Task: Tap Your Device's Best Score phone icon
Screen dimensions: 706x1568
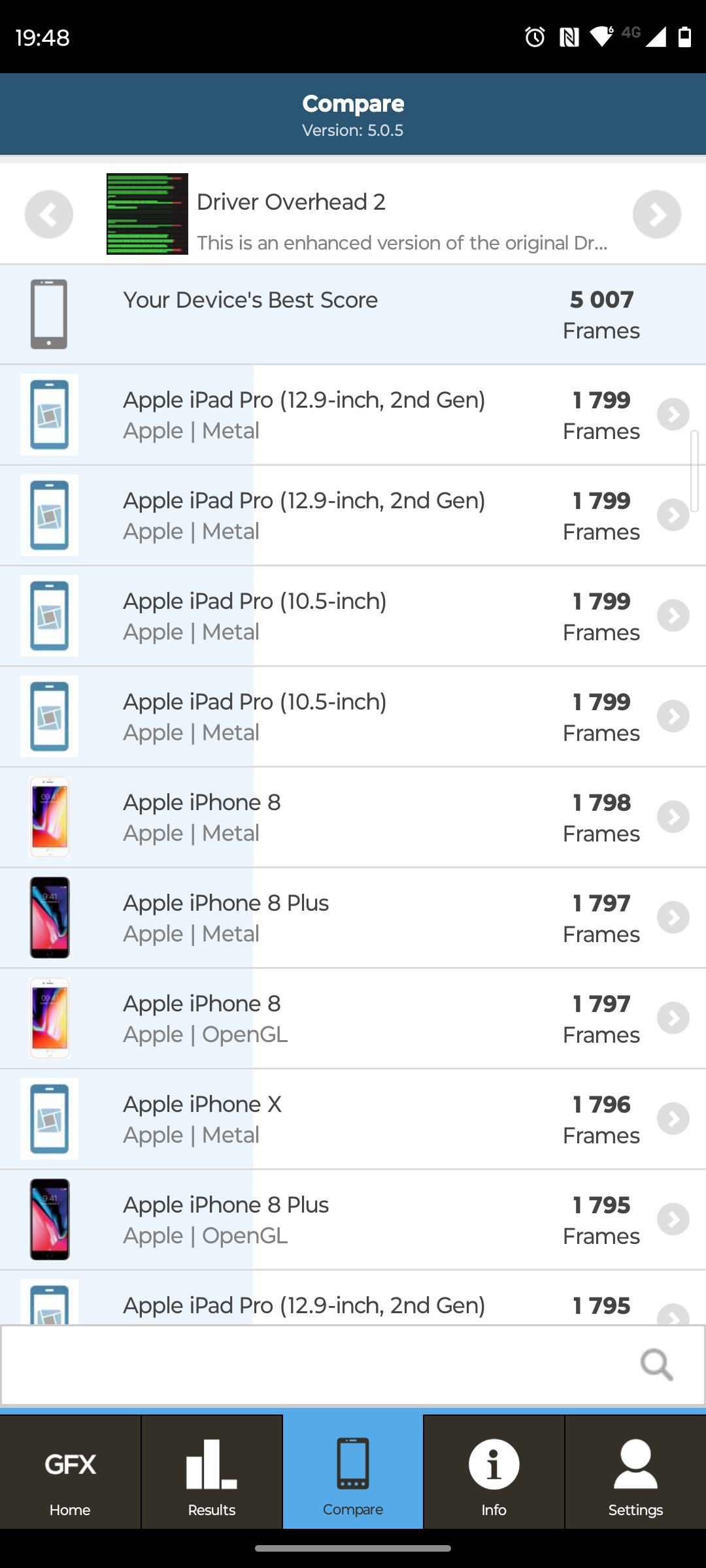Action: point(49,314)
